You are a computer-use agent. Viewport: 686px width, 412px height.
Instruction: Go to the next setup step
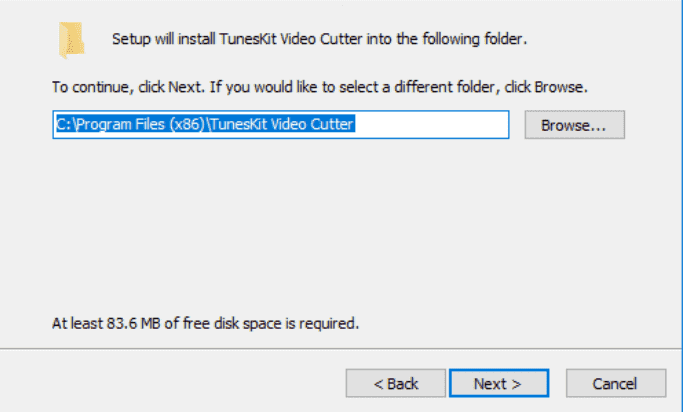[499, 384]
